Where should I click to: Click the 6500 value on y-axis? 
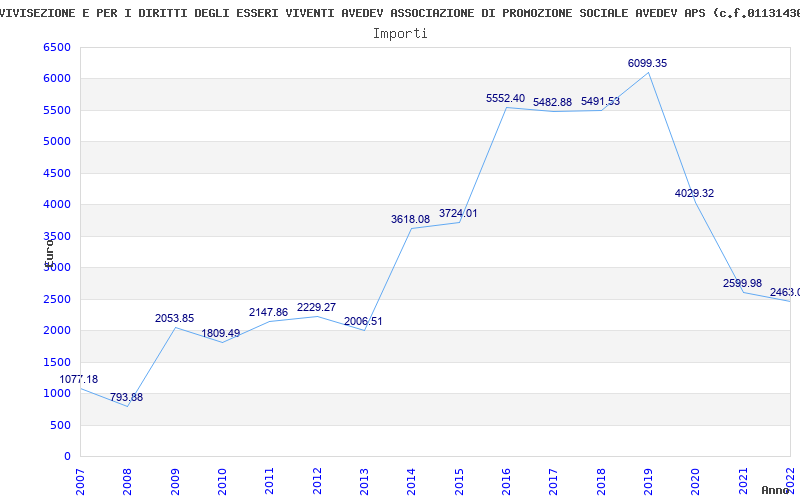point(58,48)
